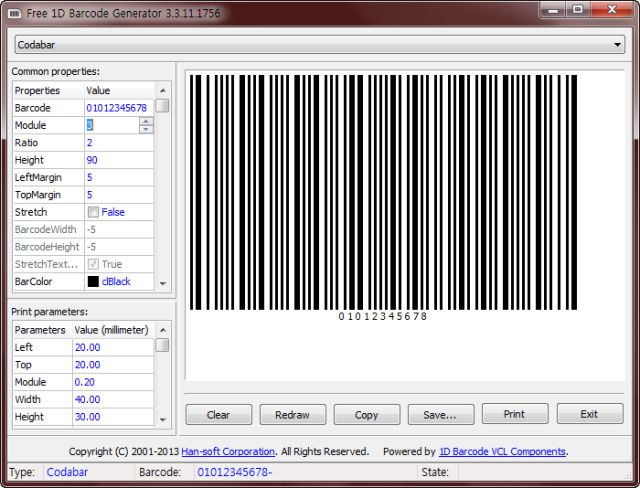This screenshot has height=488, width=640.
Task: Click status bar barcode 01012345678-
Action: point(235,472)
